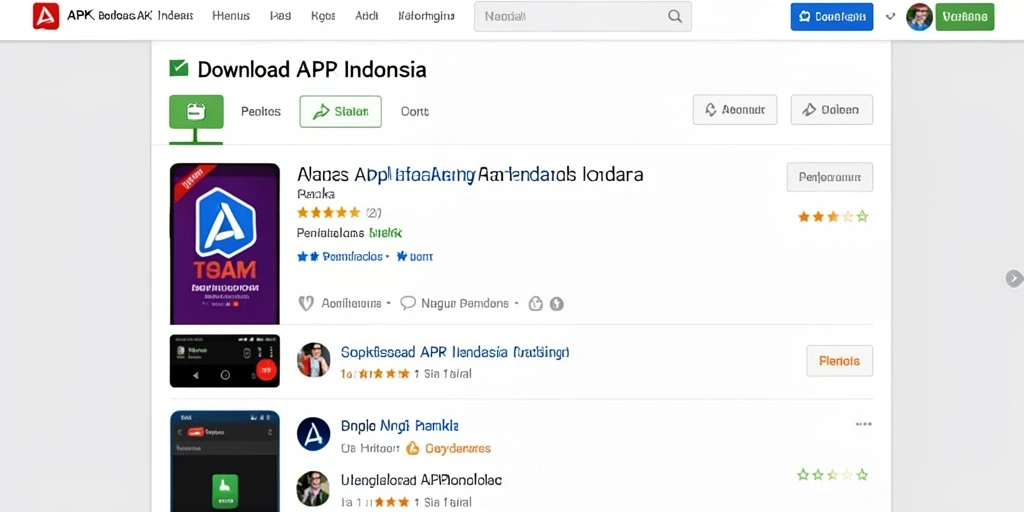This screenshot has width=1024, height=512.
Task: Click the APK Indeas site title text
Action: pyautogui.click(x=130, y=16)
